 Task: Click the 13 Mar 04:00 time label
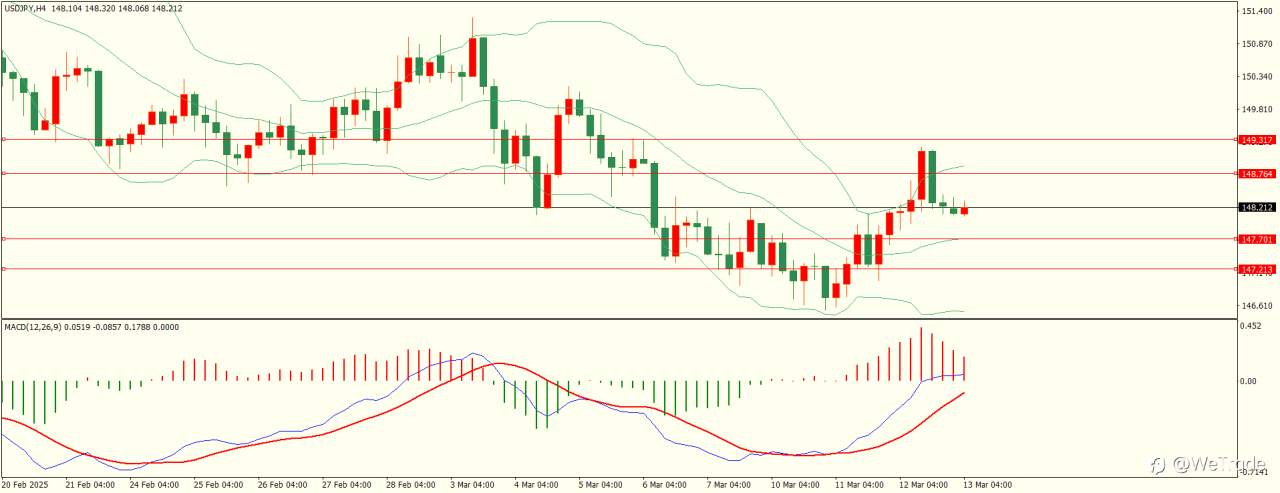(x=988, y=485)
